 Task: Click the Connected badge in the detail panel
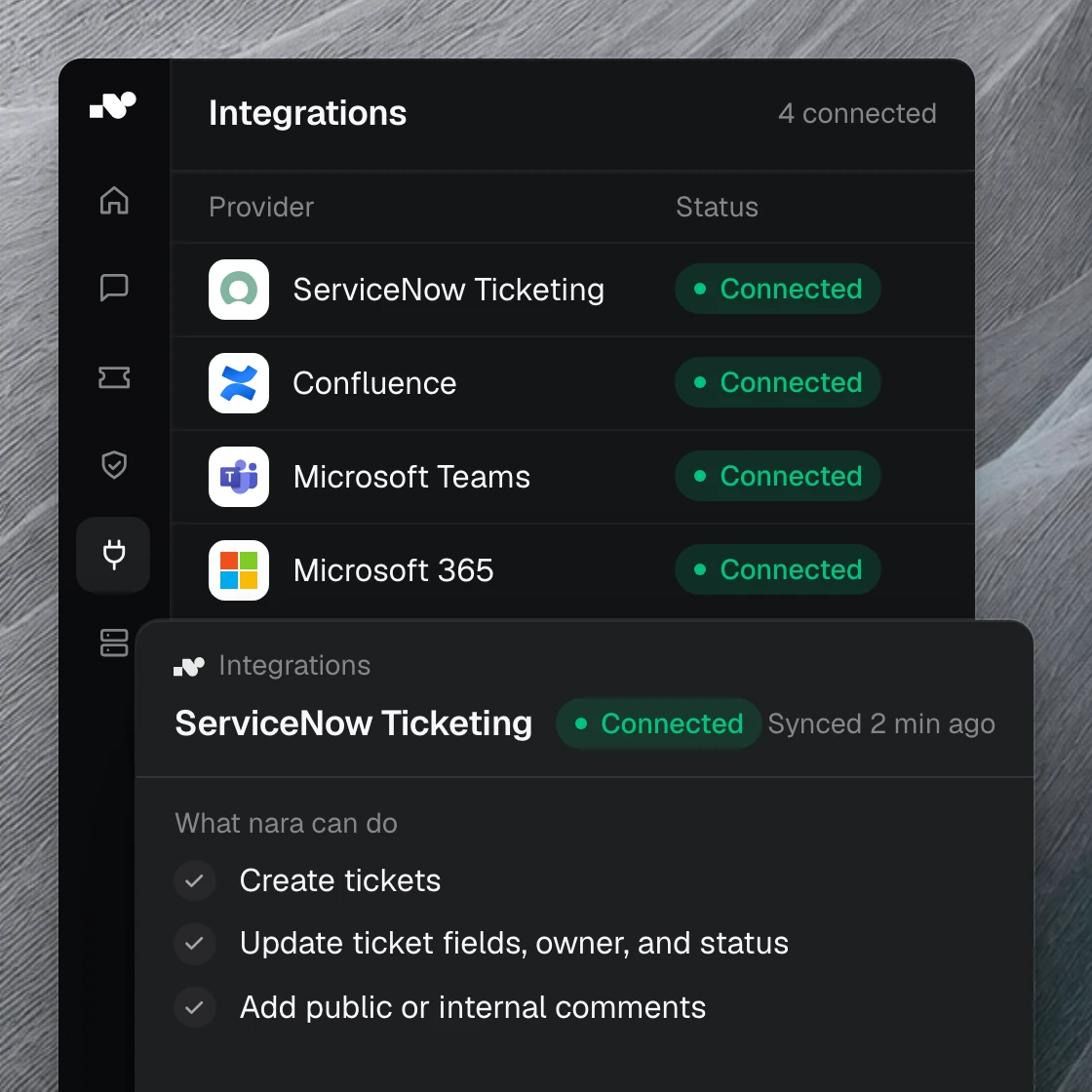tap(659, 723)
